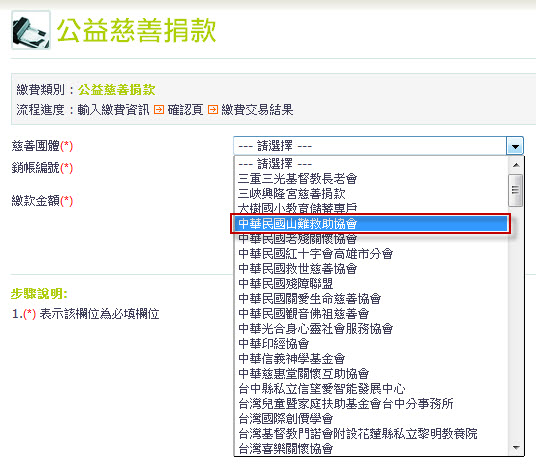Choose 中華民國殘障聯盟 from dropdown

click(x=371, y=284)
